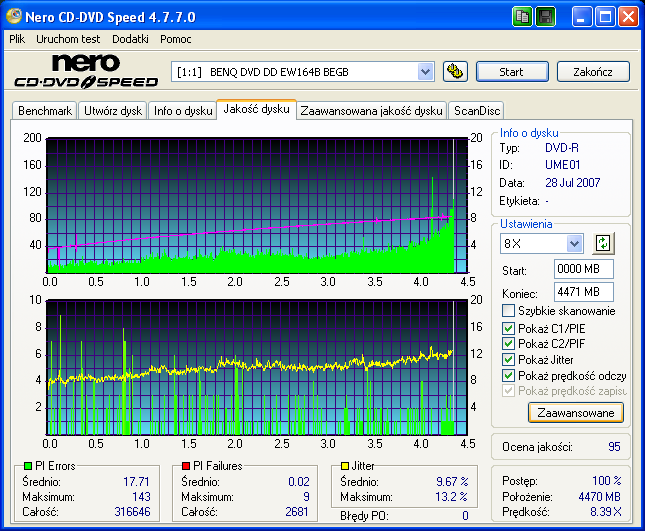Click the Koniec field 4471 MB
Viewport: 645px width, 531px height.
(584, 292)
